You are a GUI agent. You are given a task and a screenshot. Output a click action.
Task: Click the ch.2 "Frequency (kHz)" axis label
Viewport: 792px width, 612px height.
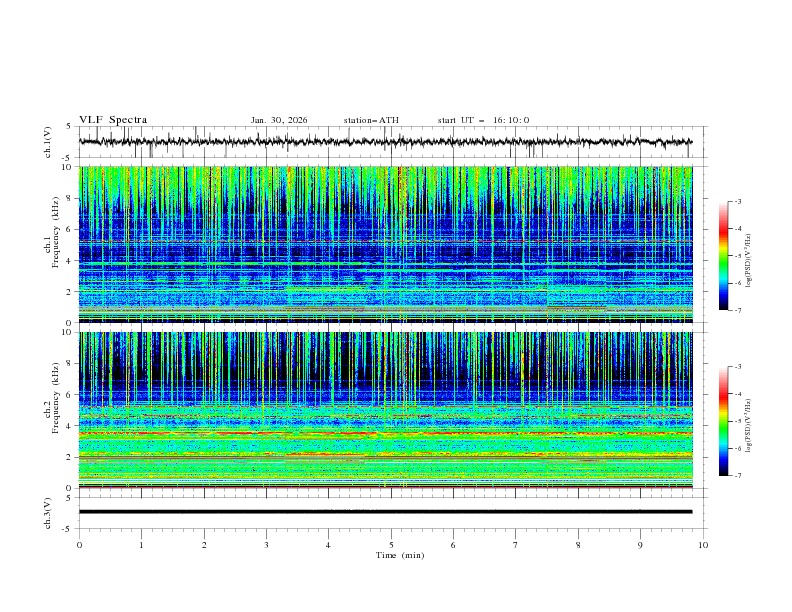56,398
